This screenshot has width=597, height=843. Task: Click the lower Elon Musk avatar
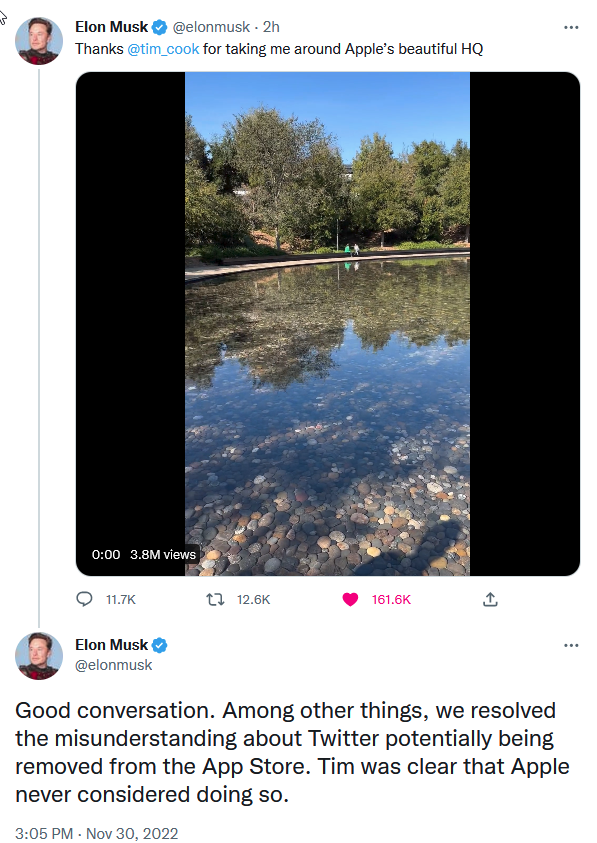39,656
